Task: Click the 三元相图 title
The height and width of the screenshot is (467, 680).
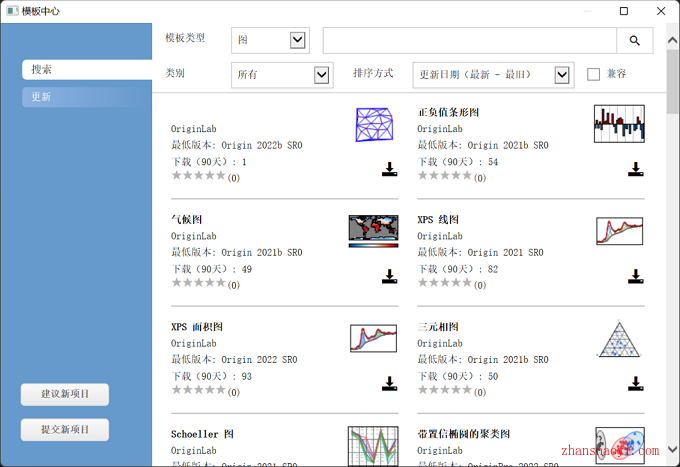Action: click(438, 327)
